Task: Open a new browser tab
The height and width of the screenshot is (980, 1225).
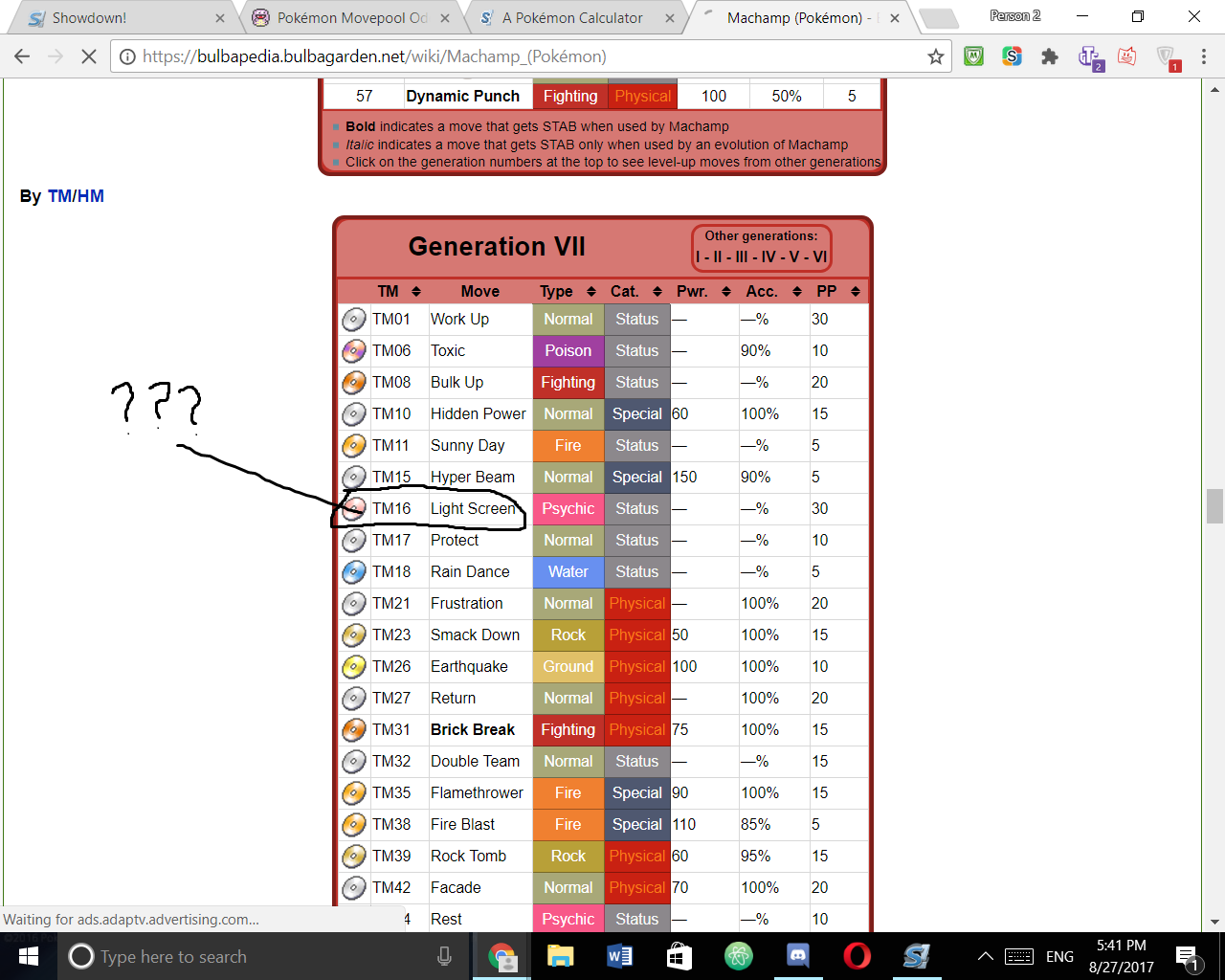Action: [x=938, y=18]
